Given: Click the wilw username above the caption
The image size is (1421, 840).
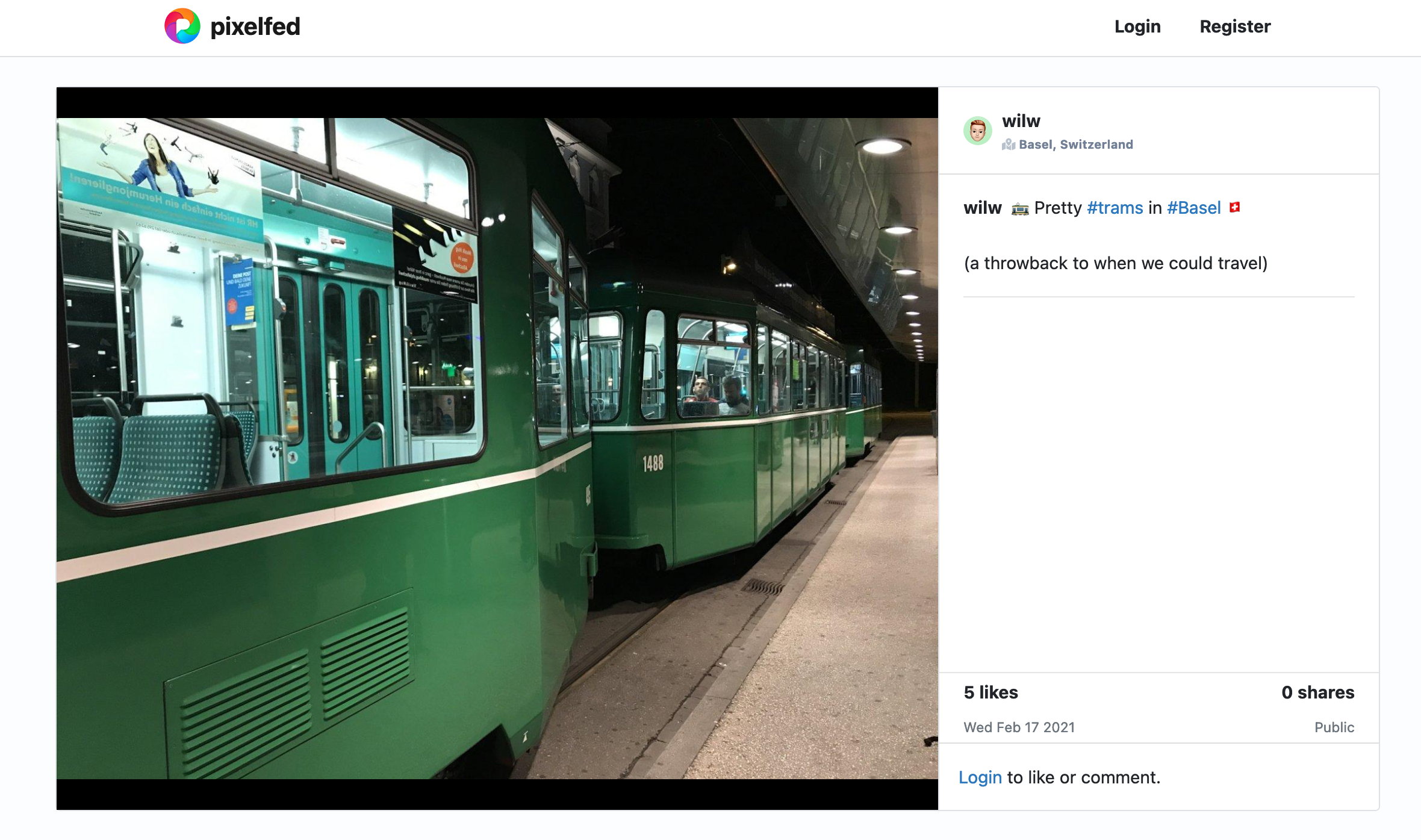Looking at the screenshot, I should point(982,208).
